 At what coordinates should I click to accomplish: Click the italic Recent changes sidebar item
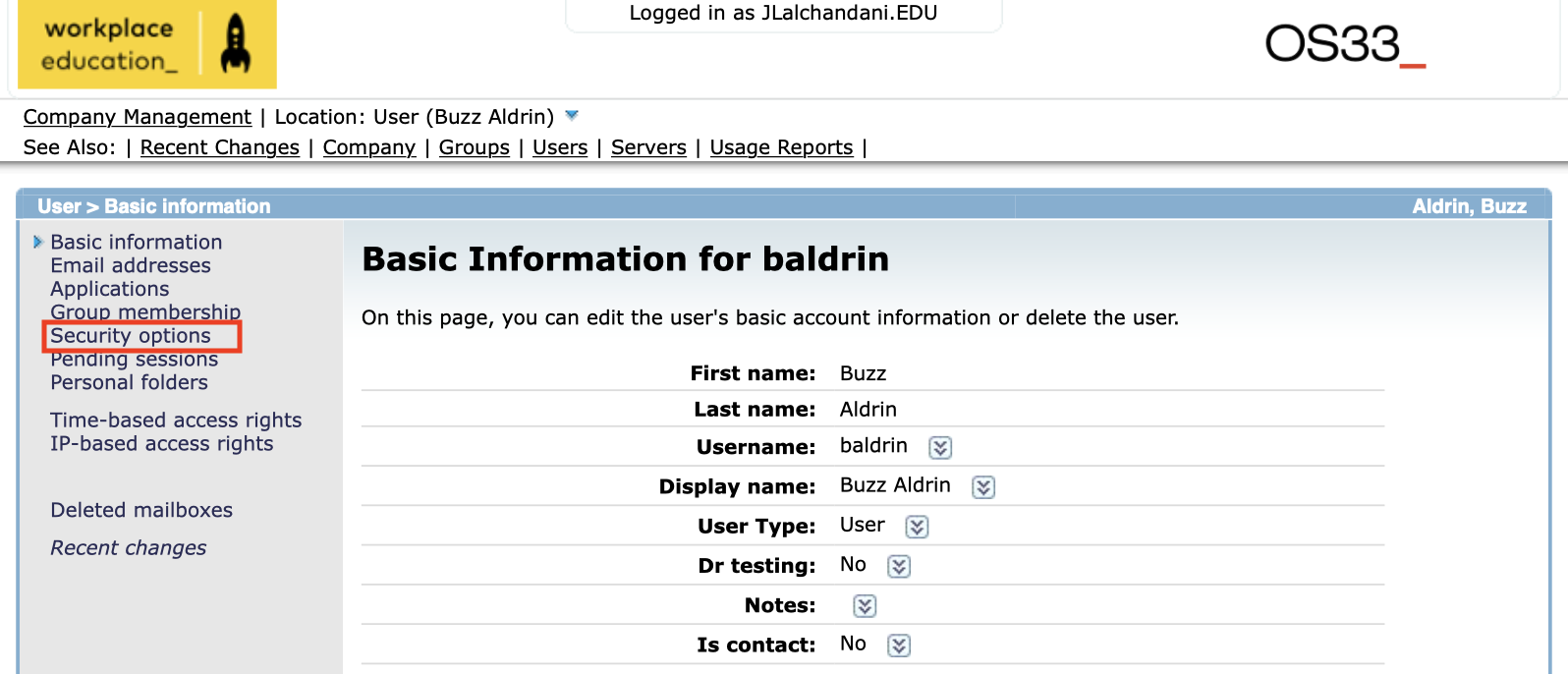pyautogui.click(x=129, y=548)
